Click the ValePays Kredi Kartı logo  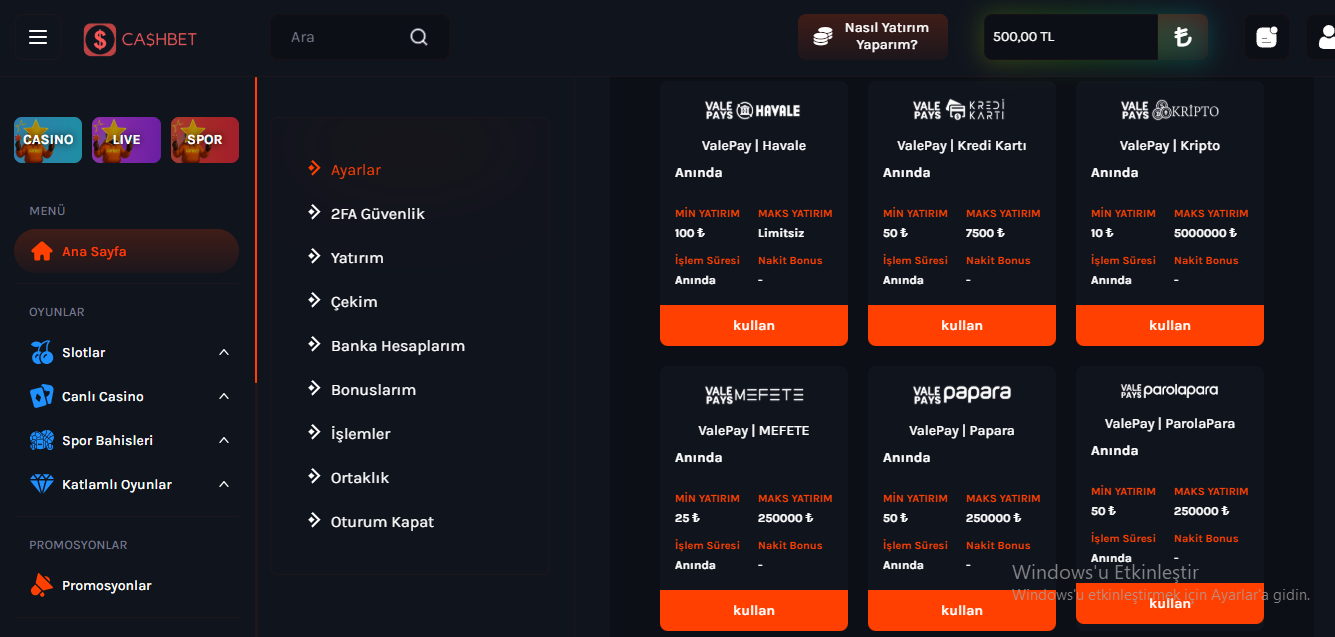click(x=961, y=110)
